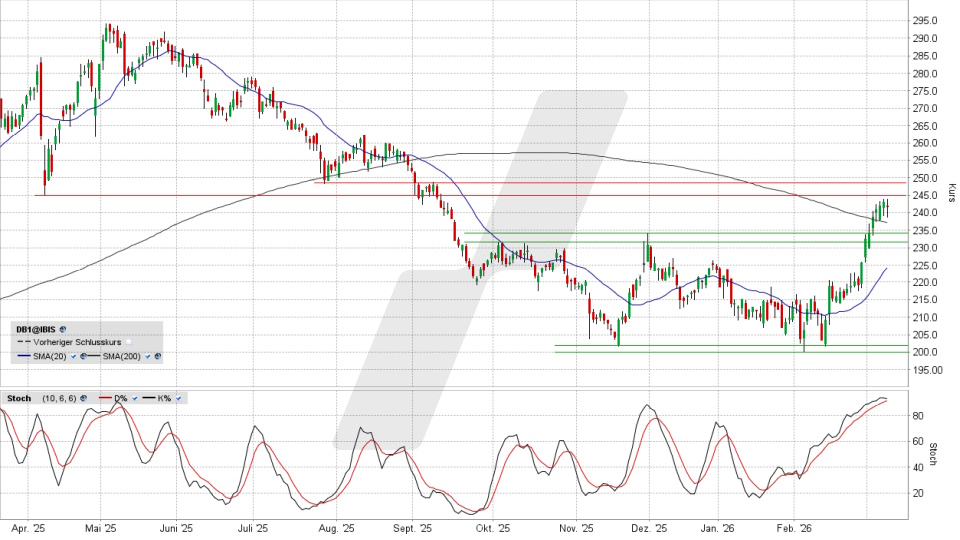Click the Nov. '25 date axis label
Image resolution: width=960 pixels, height=540 pixels.
click(576, 529)
